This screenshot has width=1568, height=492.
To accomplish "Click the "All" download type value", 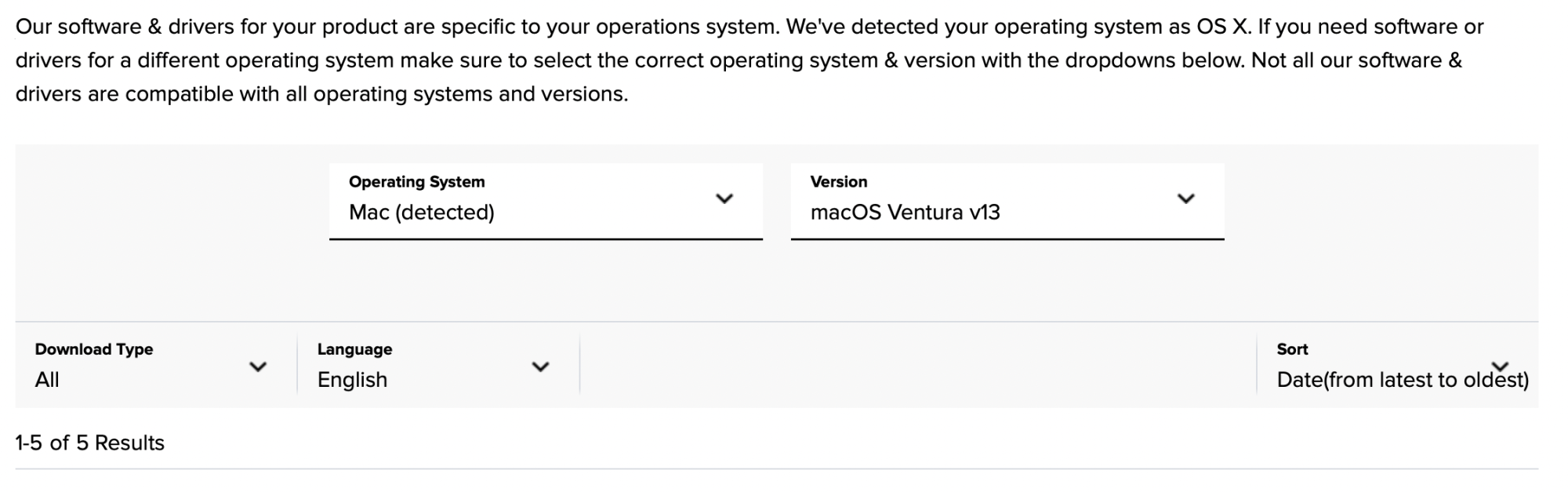I will [47, 380].
